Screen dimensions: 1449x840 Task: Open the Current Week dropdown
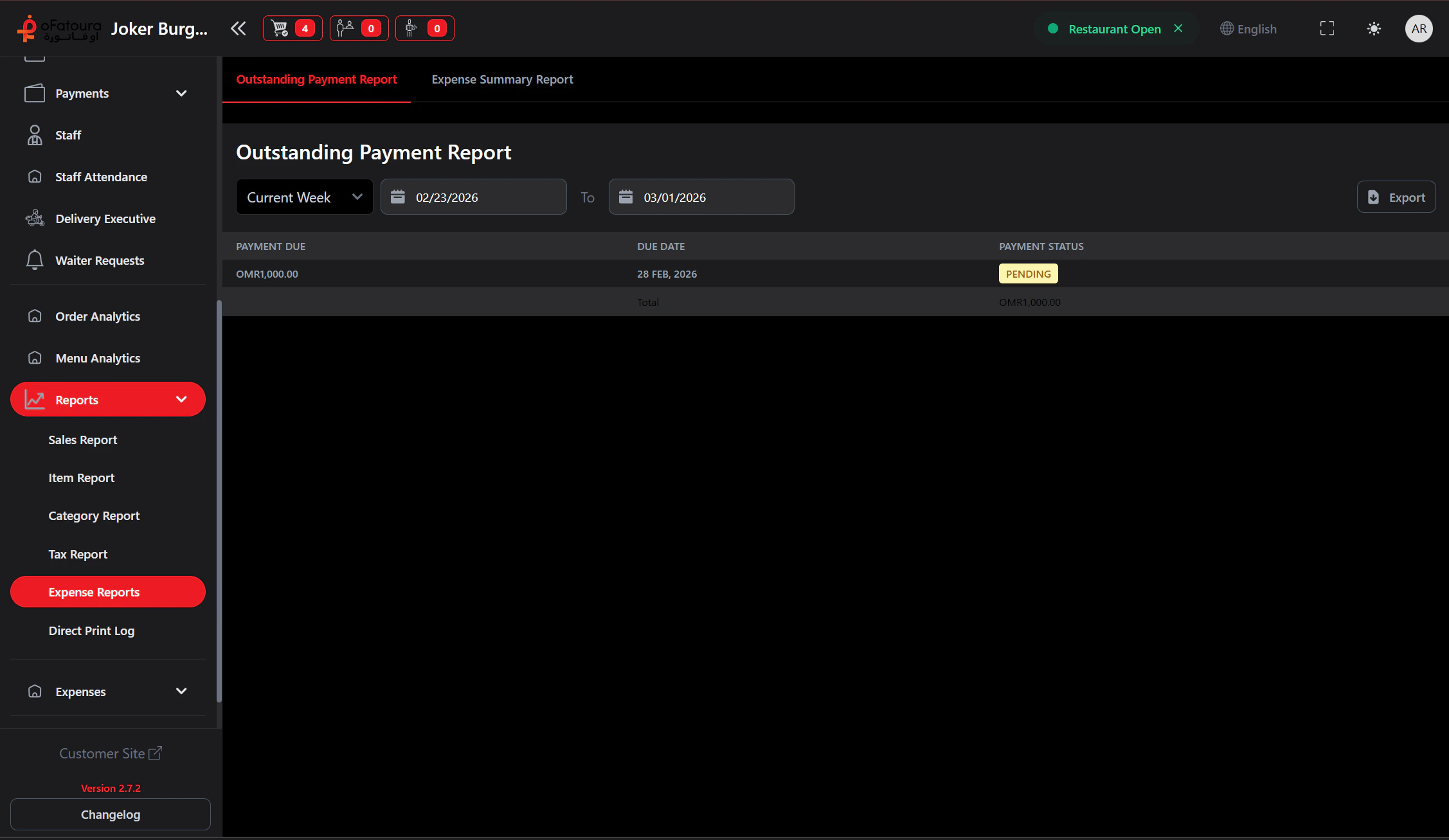(304, 197)
